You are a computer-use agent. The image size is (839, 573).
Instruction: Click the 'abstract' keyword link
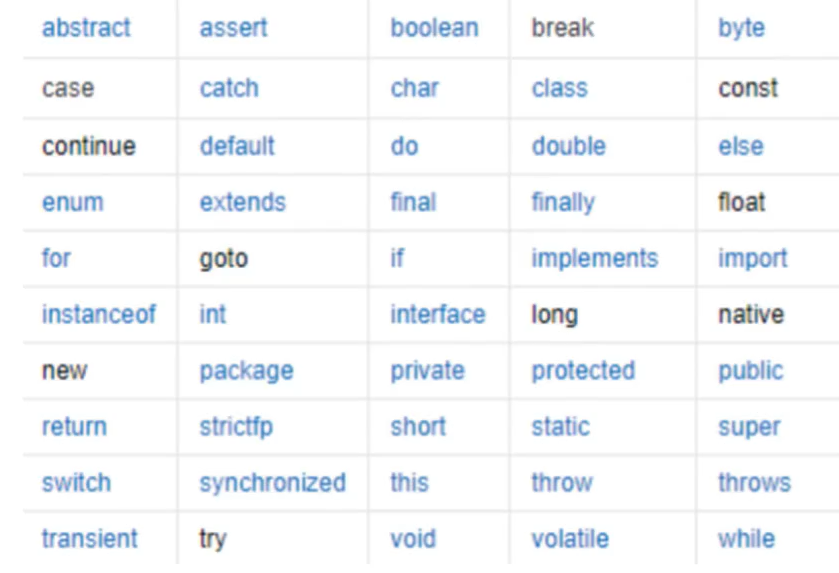86,28
